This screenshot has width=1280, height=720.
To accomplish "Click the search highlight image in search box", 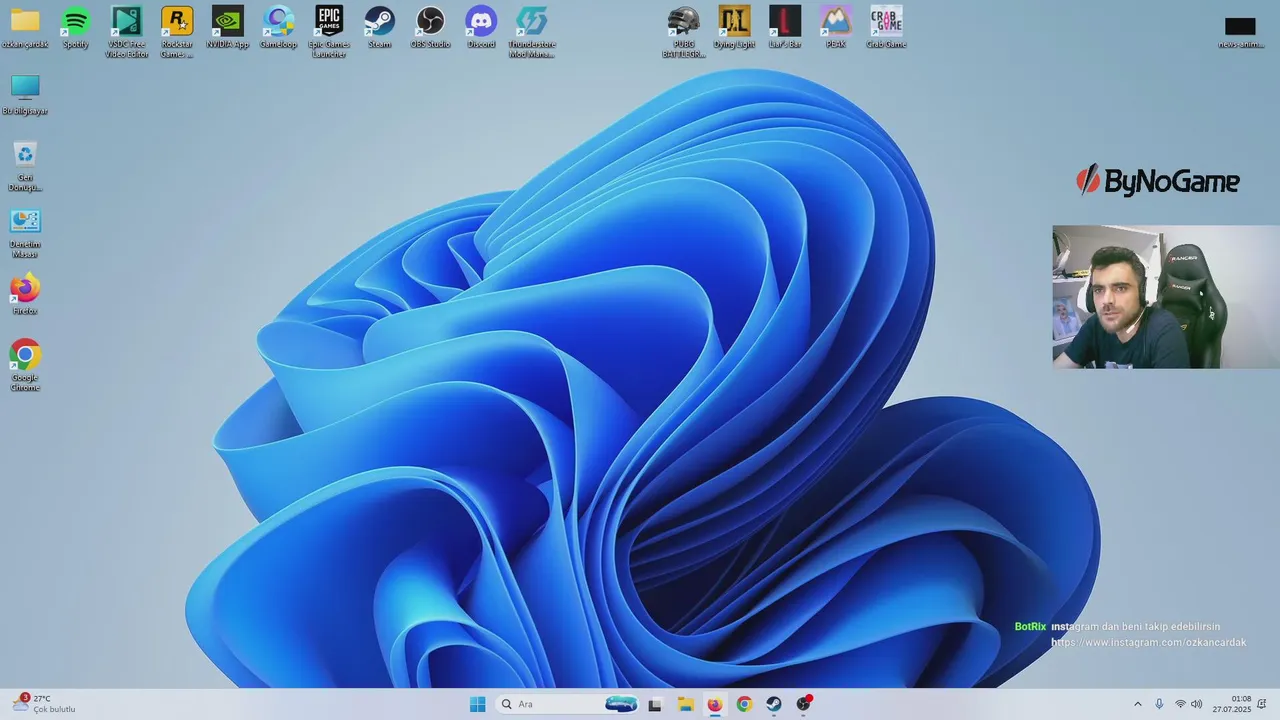I will [621, 704].
